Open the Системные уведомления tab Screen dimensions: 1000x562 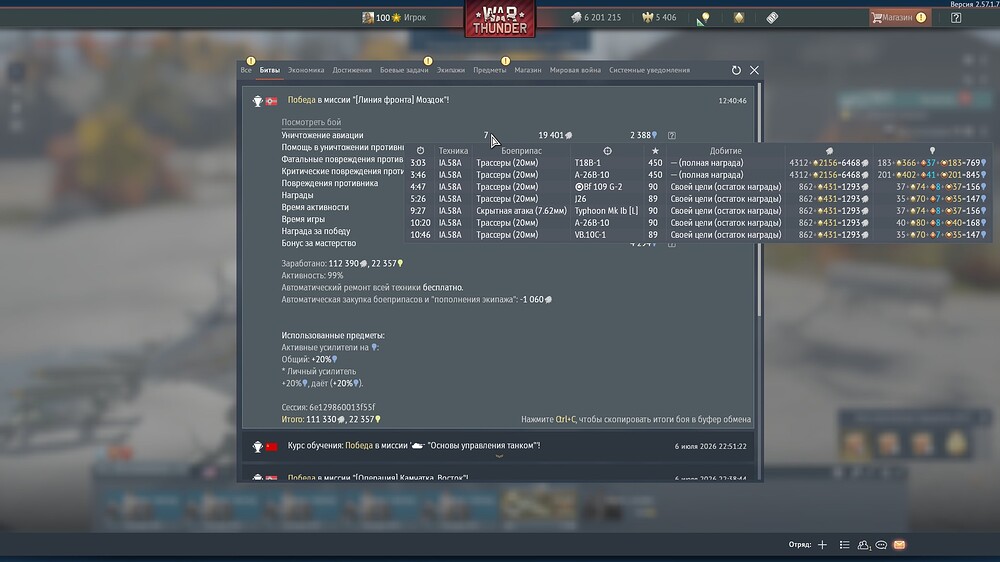pyautogui.click(x=649, y=70)
